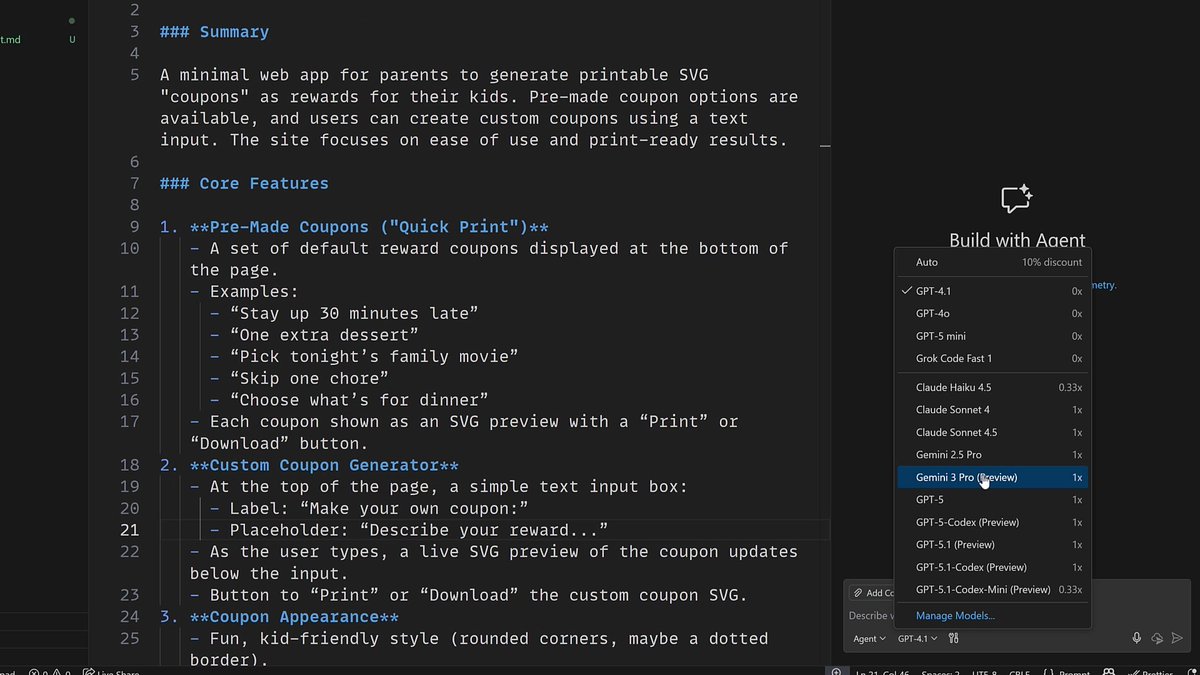Collapse the GPT-4.1 model picker
Screen dimensions: 1200x675
coord(918,638)
